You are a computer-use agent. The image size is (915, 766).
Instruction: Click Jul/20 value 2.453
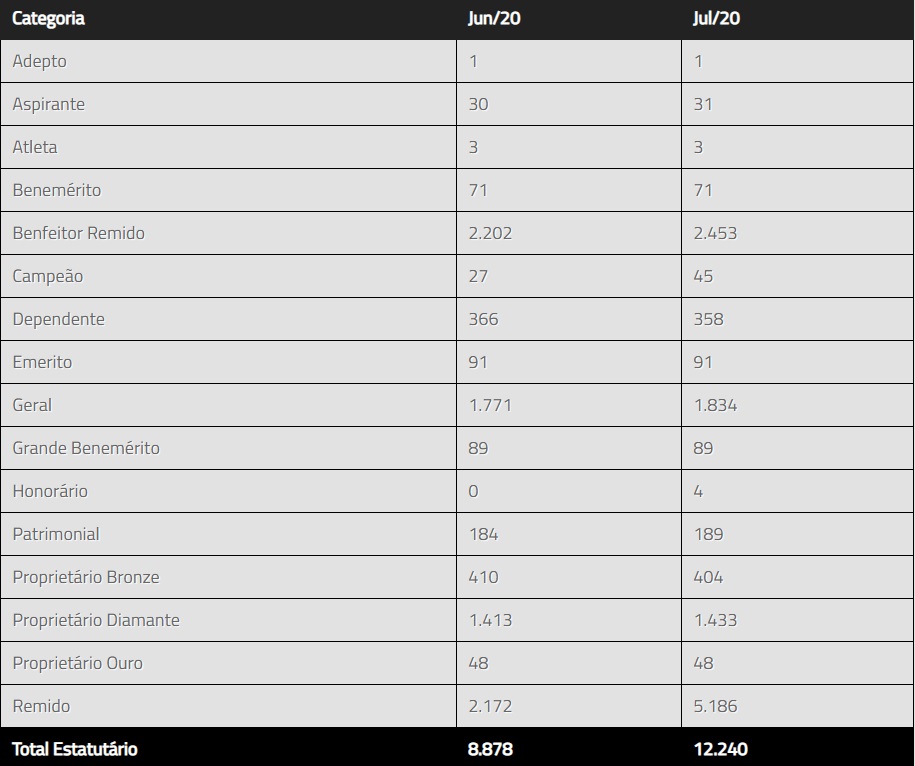pos(715,233)
